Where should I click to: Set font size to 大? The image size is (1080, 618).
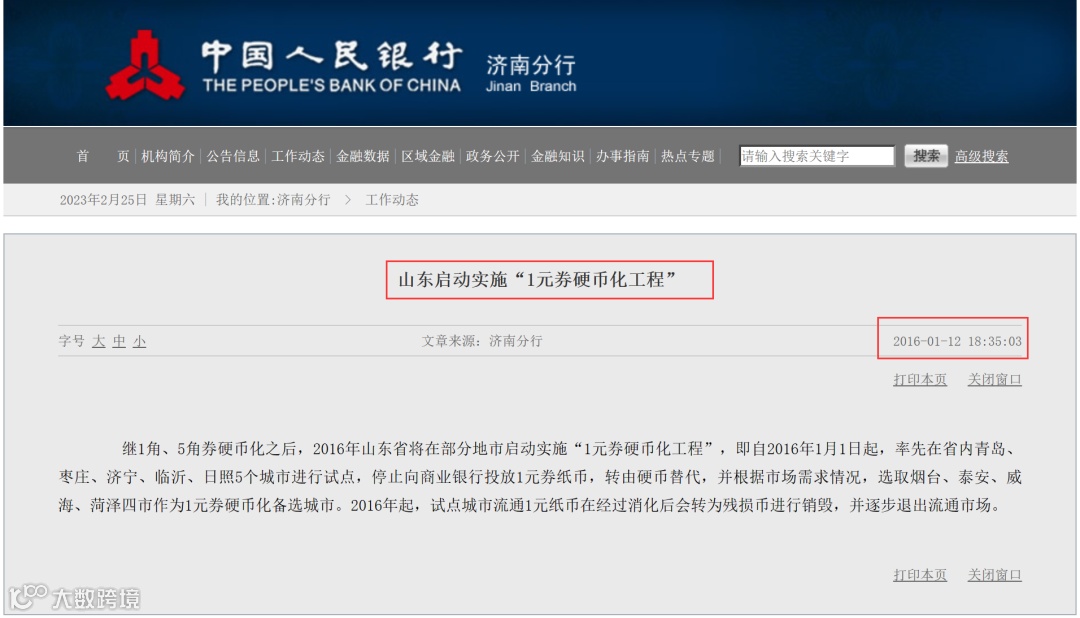coord(98,341)
